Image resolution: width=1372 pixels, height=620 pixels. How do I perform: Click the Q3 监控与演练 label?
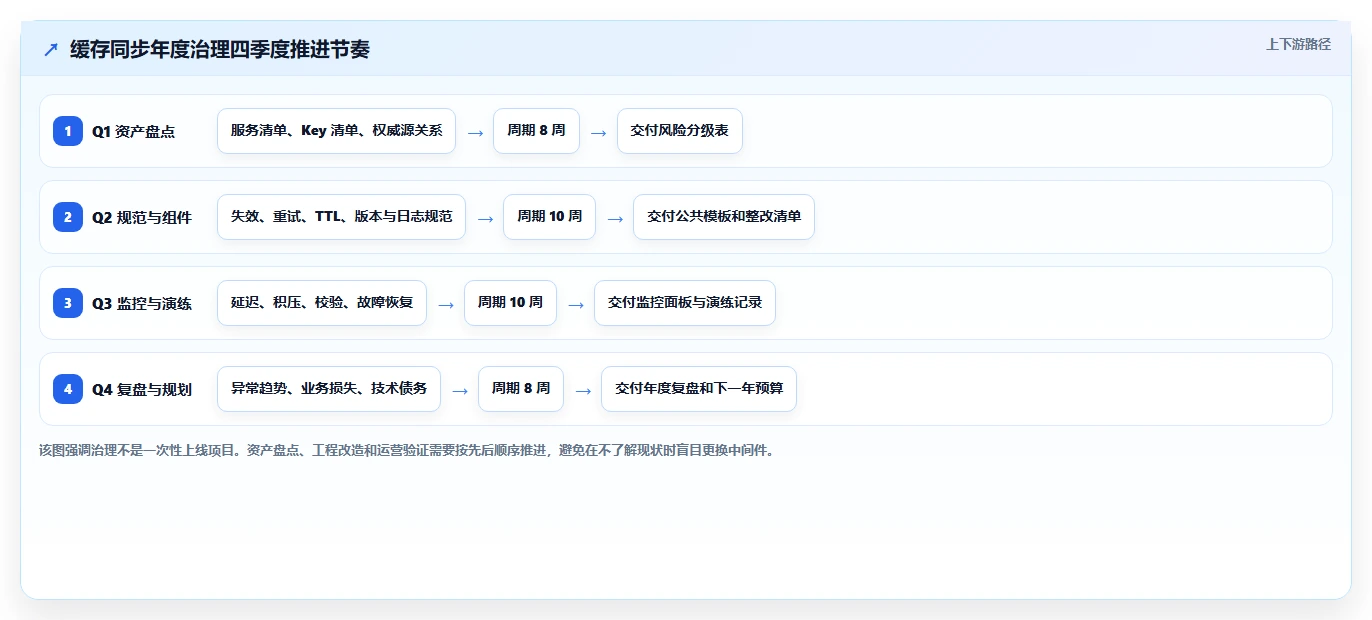pos(142,303)
